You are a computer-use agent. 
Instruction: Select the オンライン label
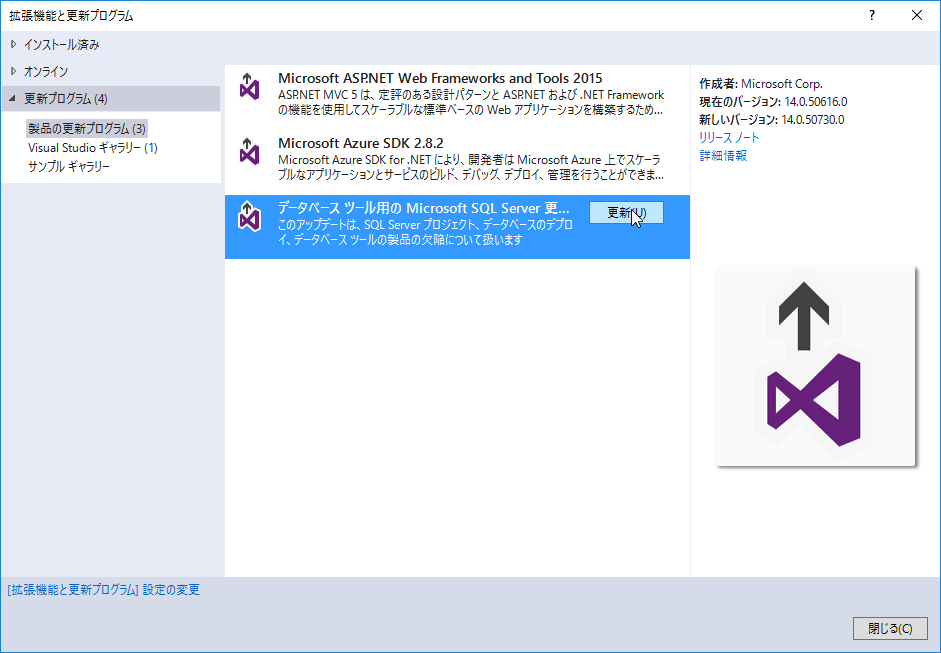point(46,71)
